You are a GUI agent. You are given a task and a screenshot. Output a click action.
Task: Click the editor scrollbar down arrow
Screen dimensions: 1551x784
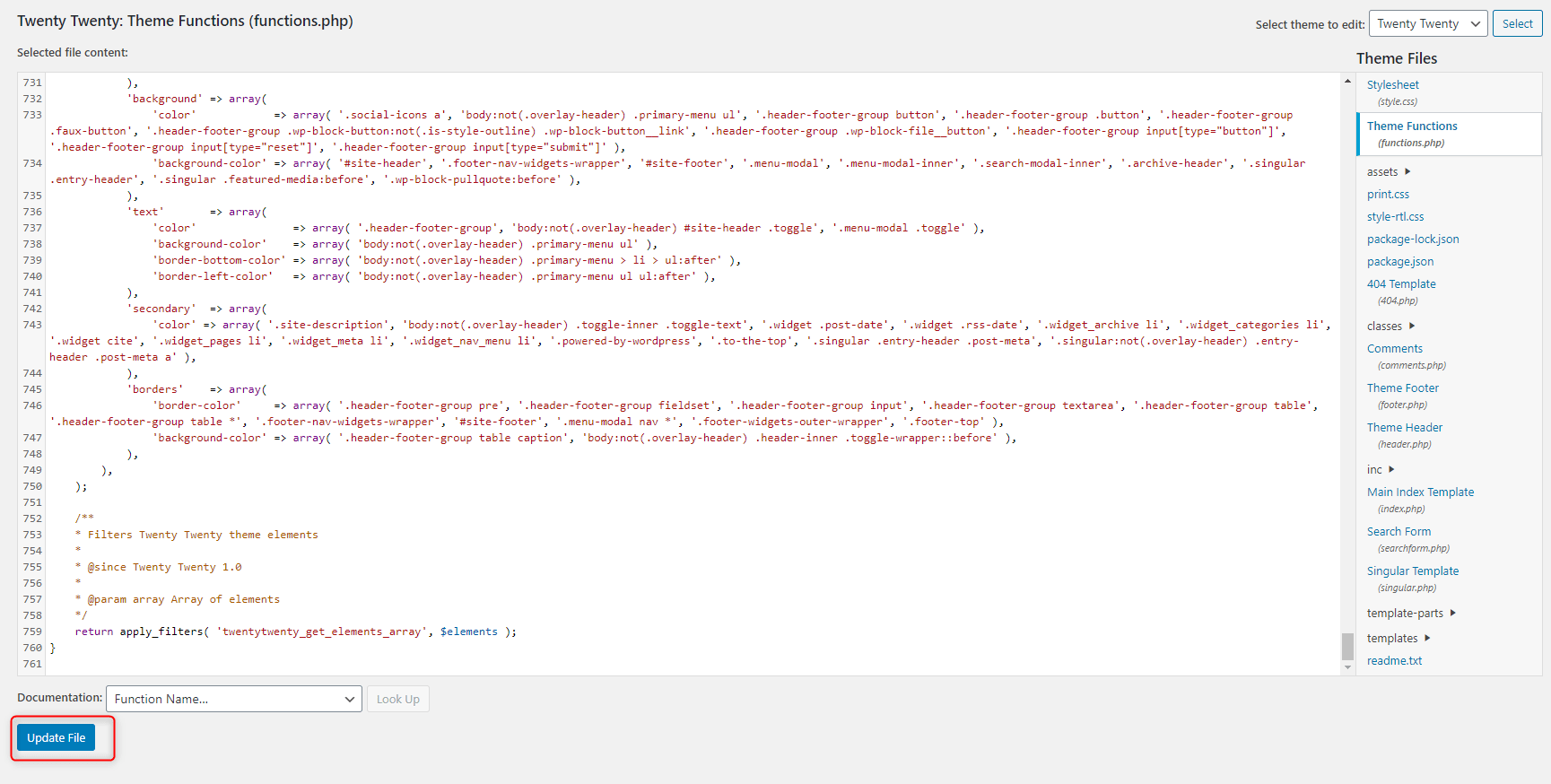(1347, 667)
